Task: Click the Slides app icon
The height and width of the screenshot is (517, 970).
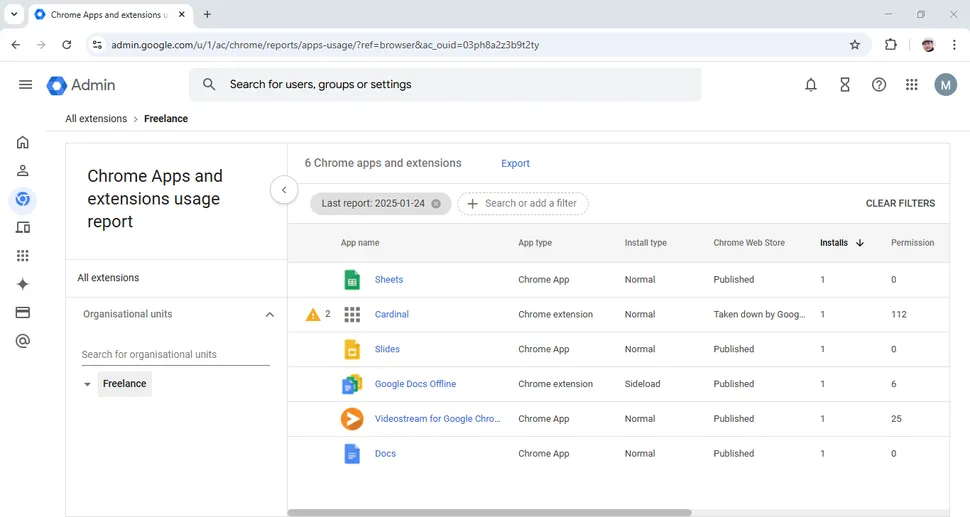Action: pyautogui.click(x=352, y=349)
